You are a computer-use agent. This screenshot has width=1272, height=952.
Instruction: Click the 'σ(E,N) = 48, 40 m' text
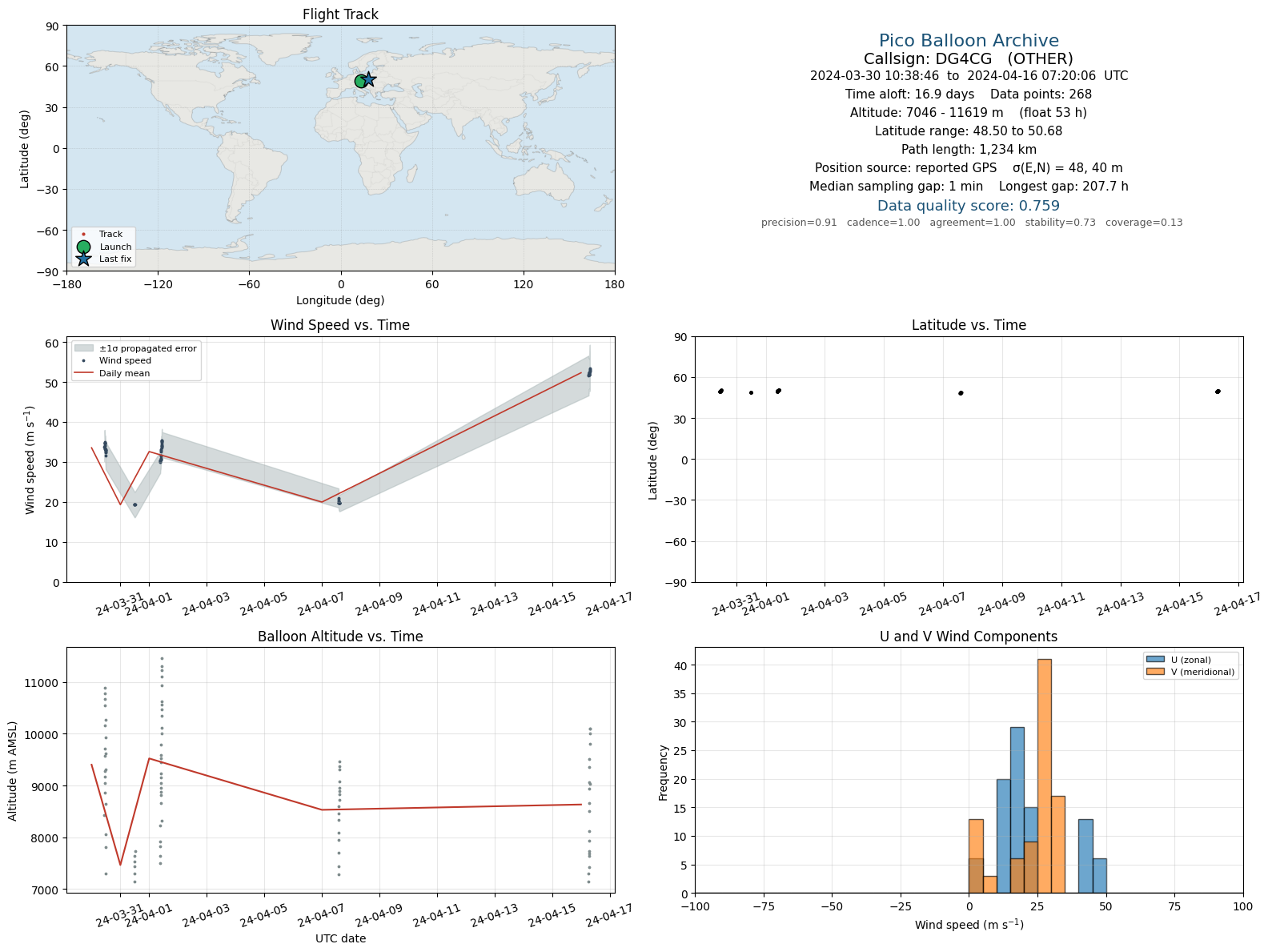click(1068, 168)
